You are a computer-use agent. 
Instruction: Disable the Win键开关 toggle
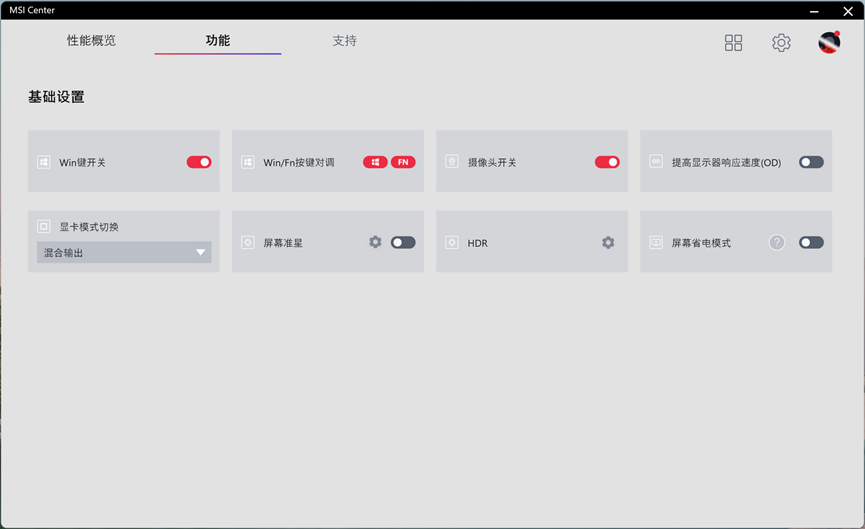coord(199,162)
